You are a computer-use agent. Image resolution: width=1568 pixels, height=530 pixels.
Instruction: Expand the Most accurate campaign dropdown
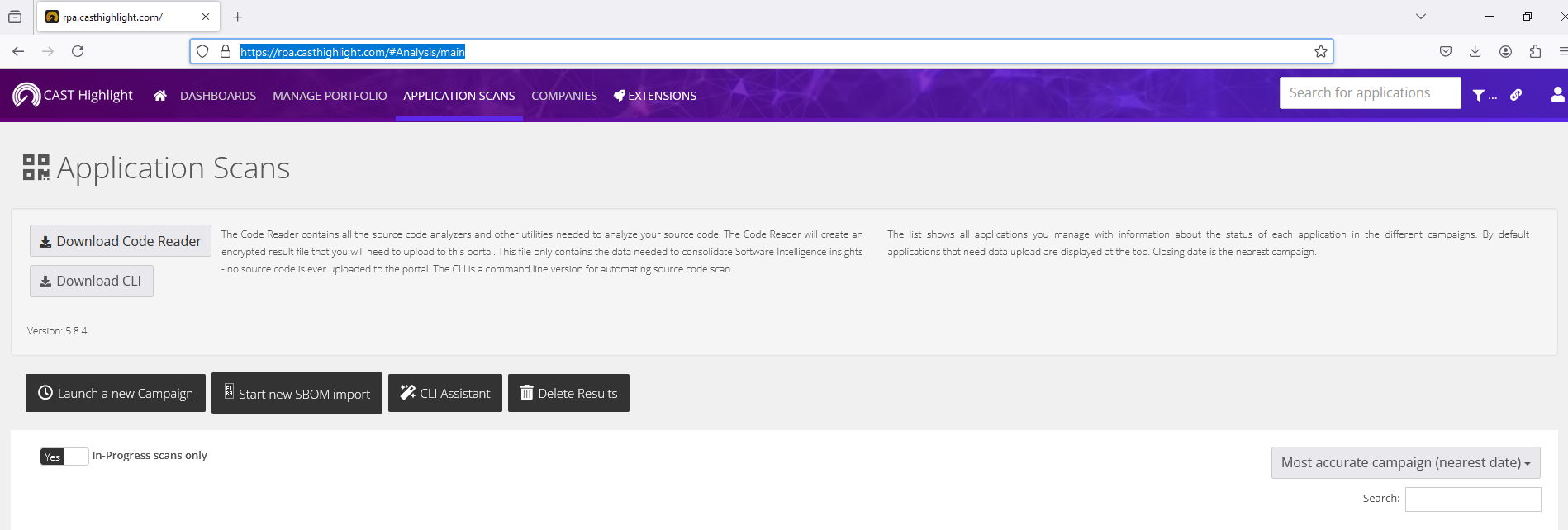[x=1405, y=462]
